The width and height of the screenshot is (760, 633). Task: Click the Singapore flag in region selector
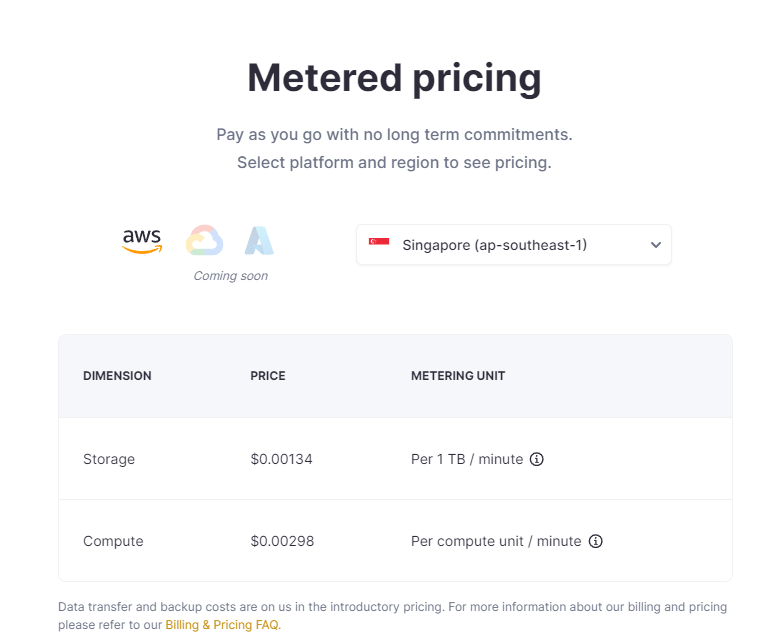pos(379,244)
